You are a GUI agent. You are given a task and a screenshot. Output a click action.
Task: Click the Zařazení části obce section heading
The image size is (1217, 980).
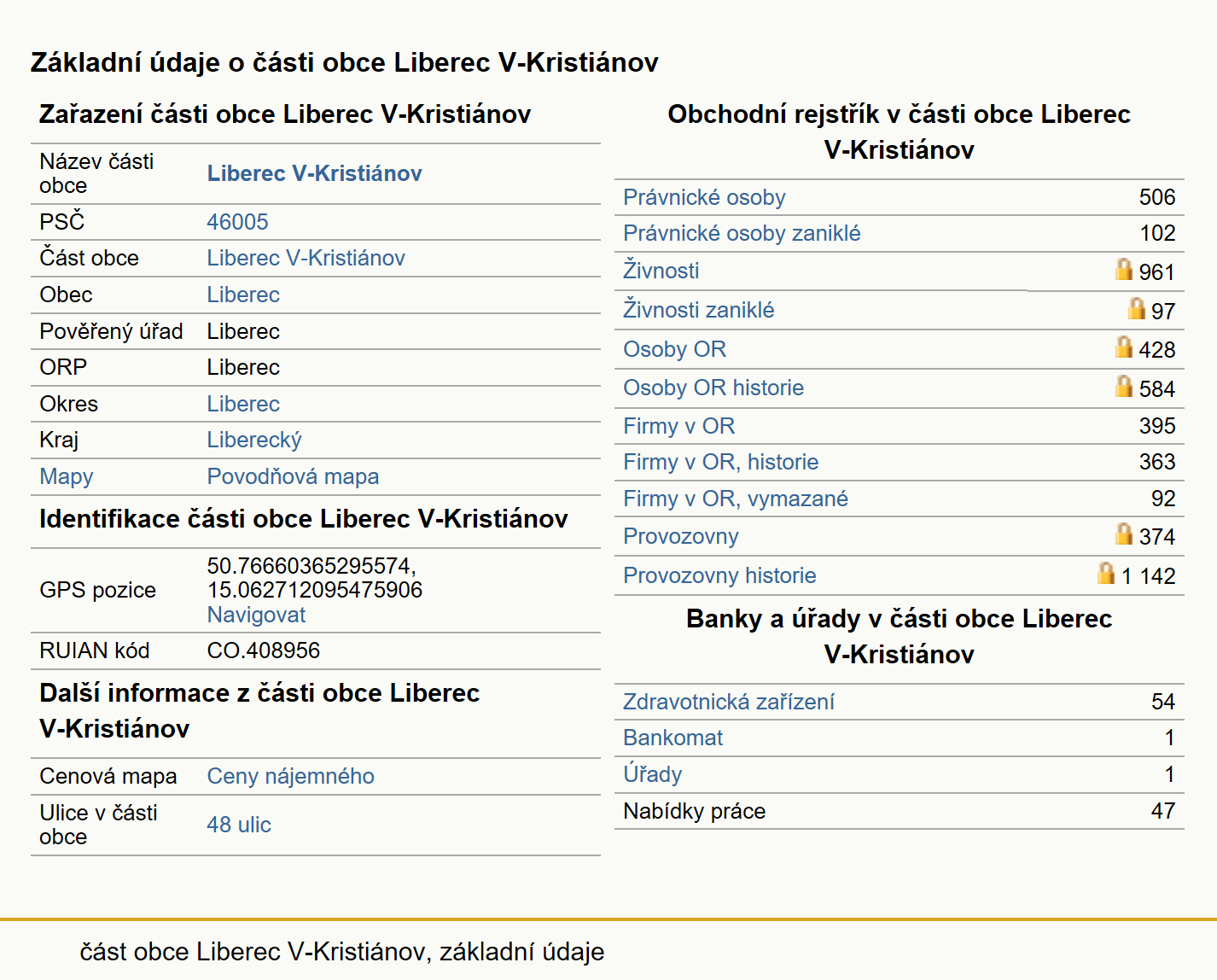[285, 114]
